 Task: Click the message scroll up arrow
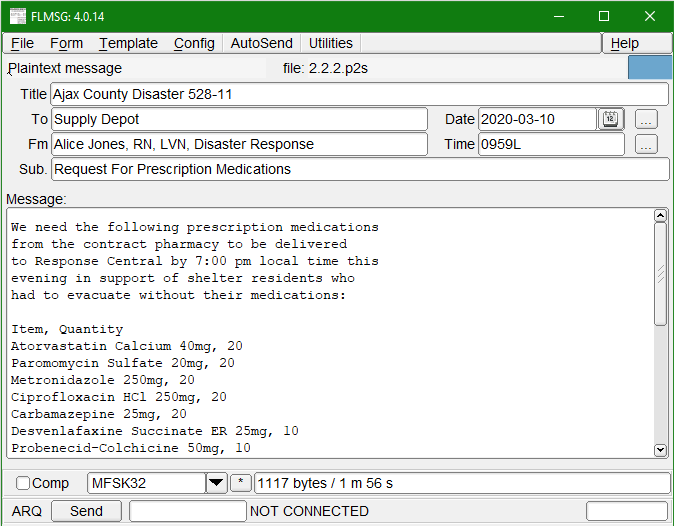click(660, 216)
